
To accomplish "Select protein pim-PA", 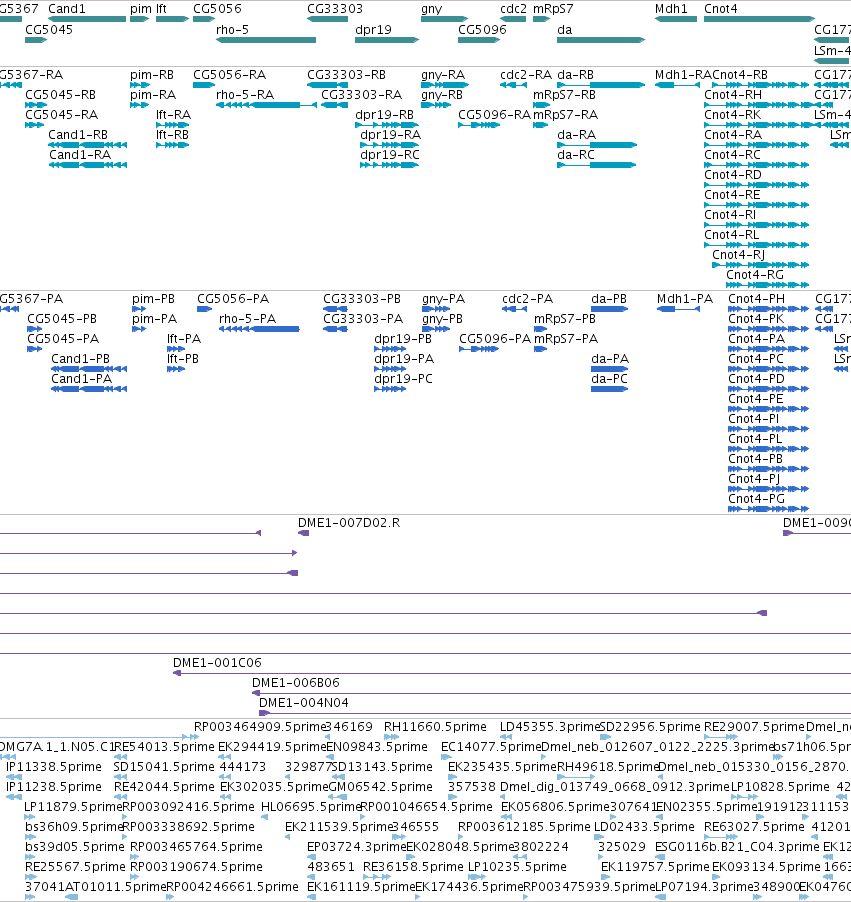I will [154, 319].
